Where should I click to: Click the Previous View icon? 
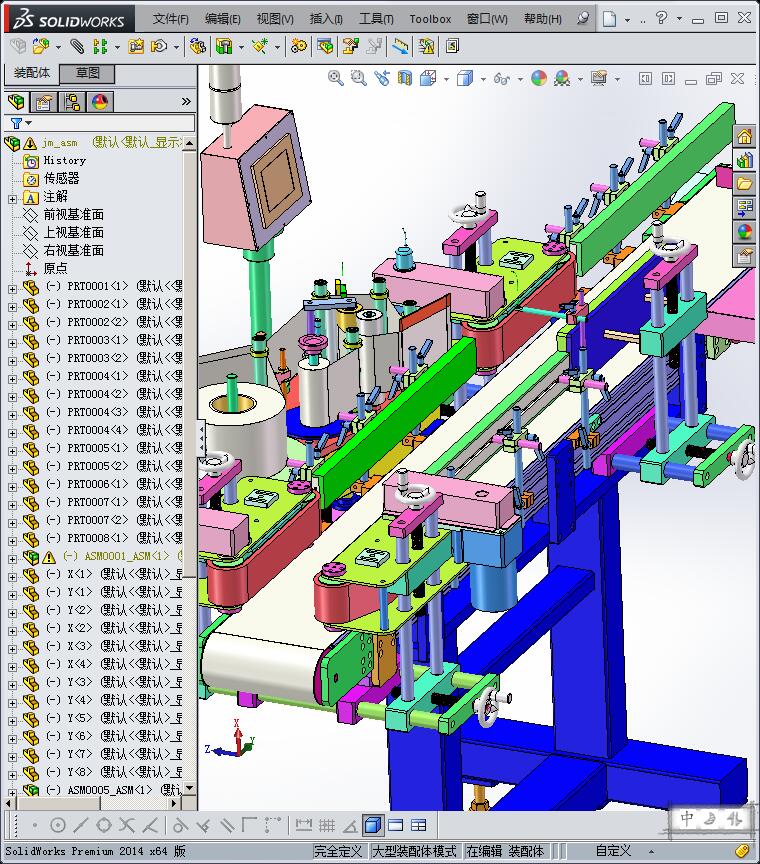tap(381, 78)
